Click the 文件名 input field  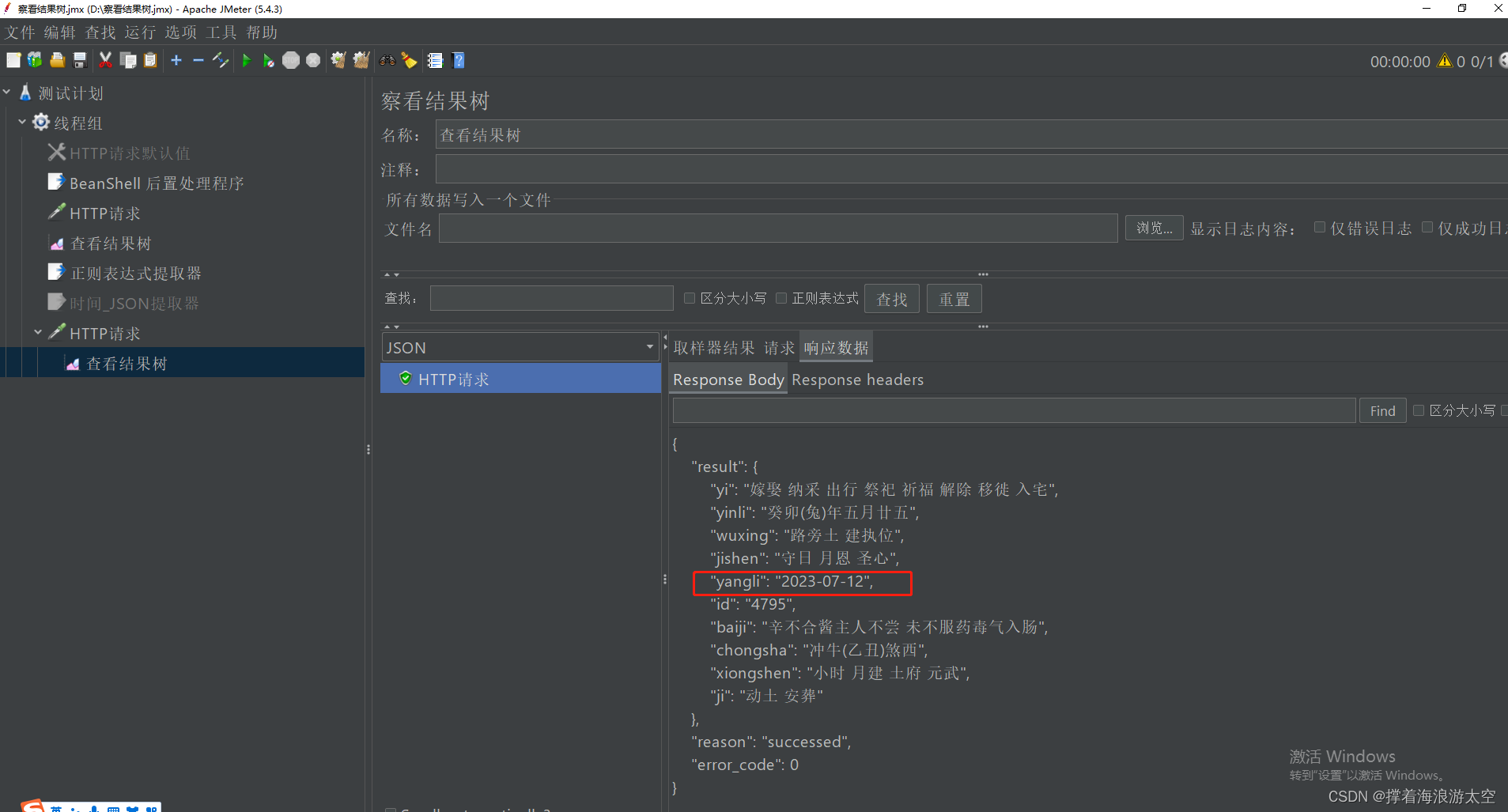tap(778, 228)
